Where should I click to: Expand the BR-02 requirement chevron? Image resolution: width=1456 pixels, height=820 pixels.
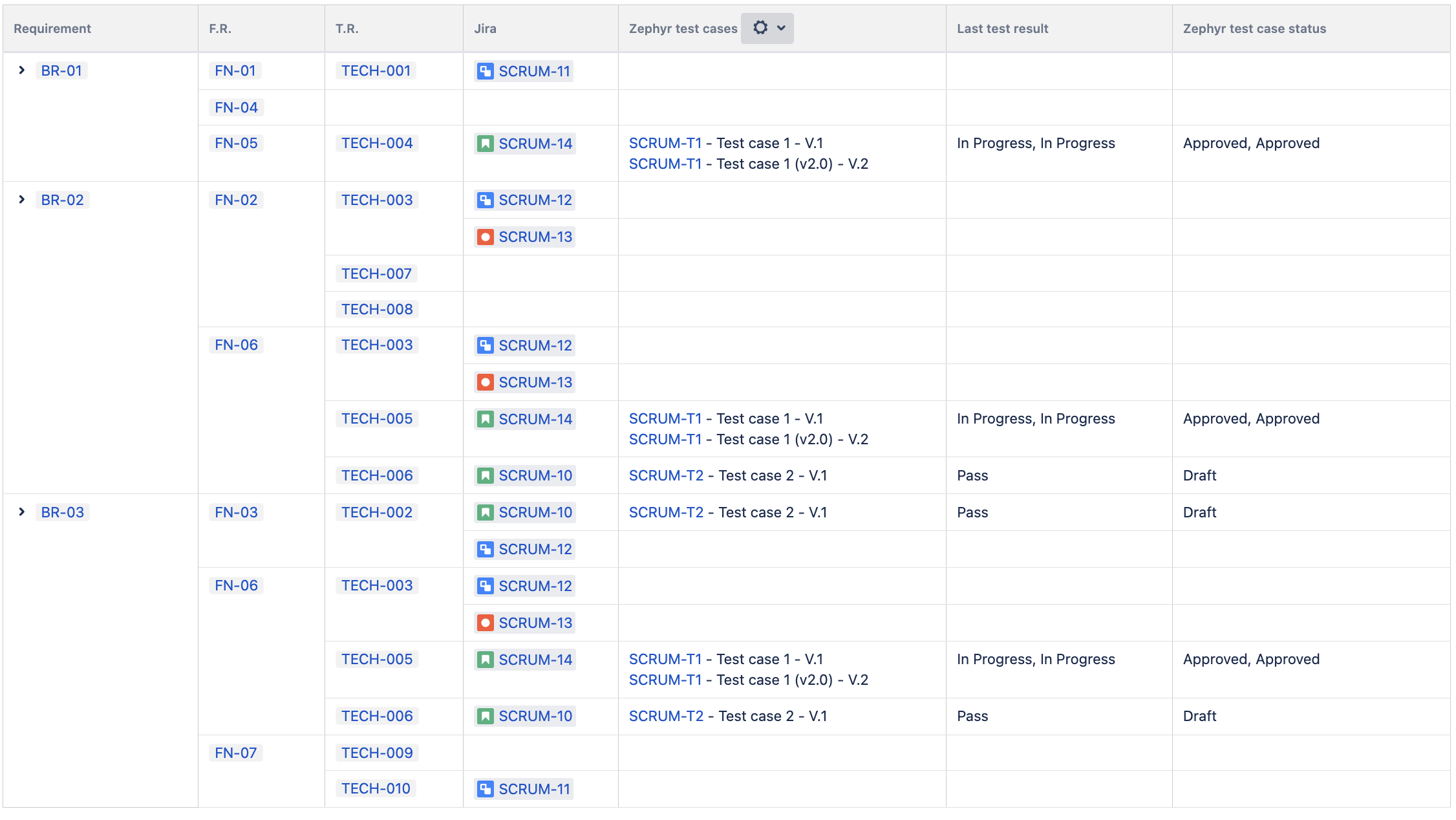(x=22, y=199)
